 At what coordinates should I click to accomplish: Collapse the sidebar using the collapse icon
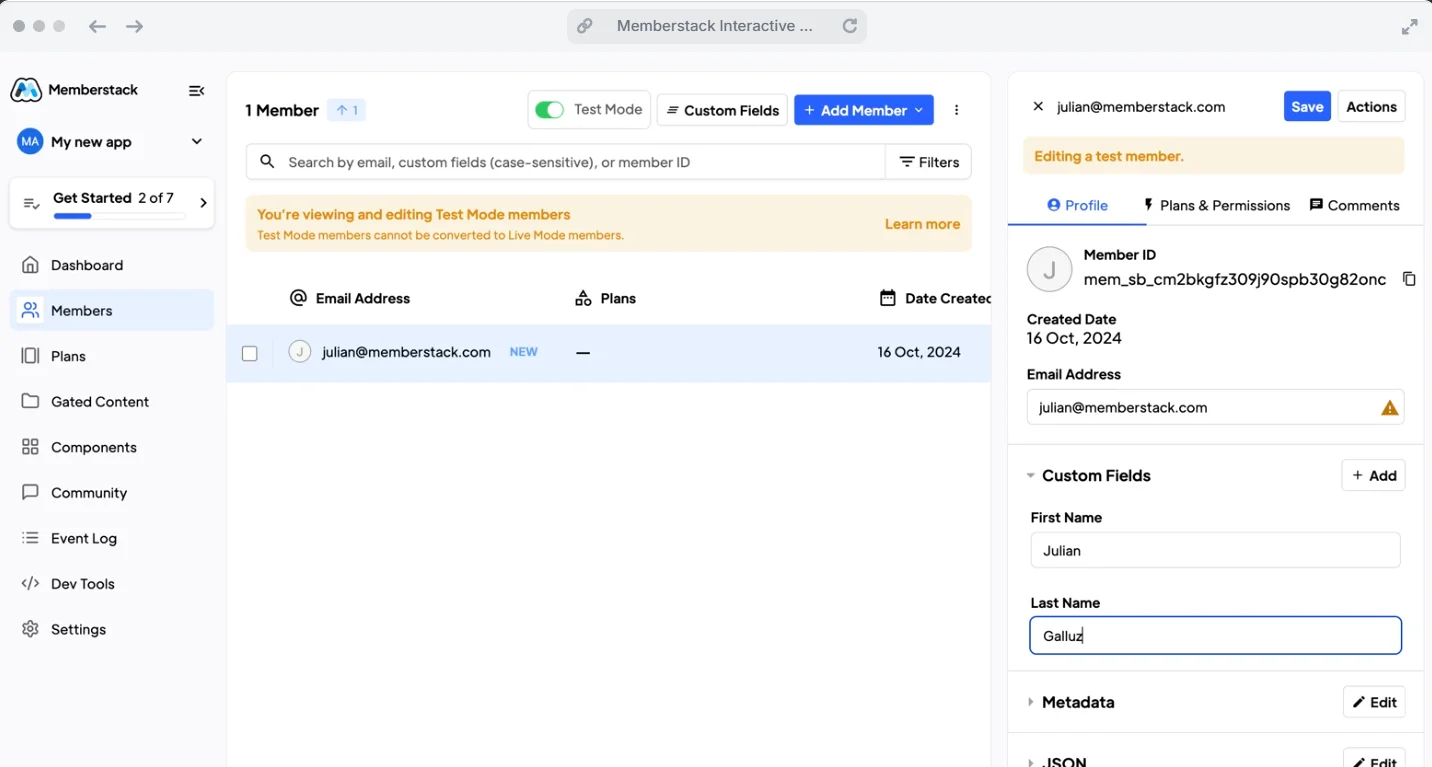point(196,90)
